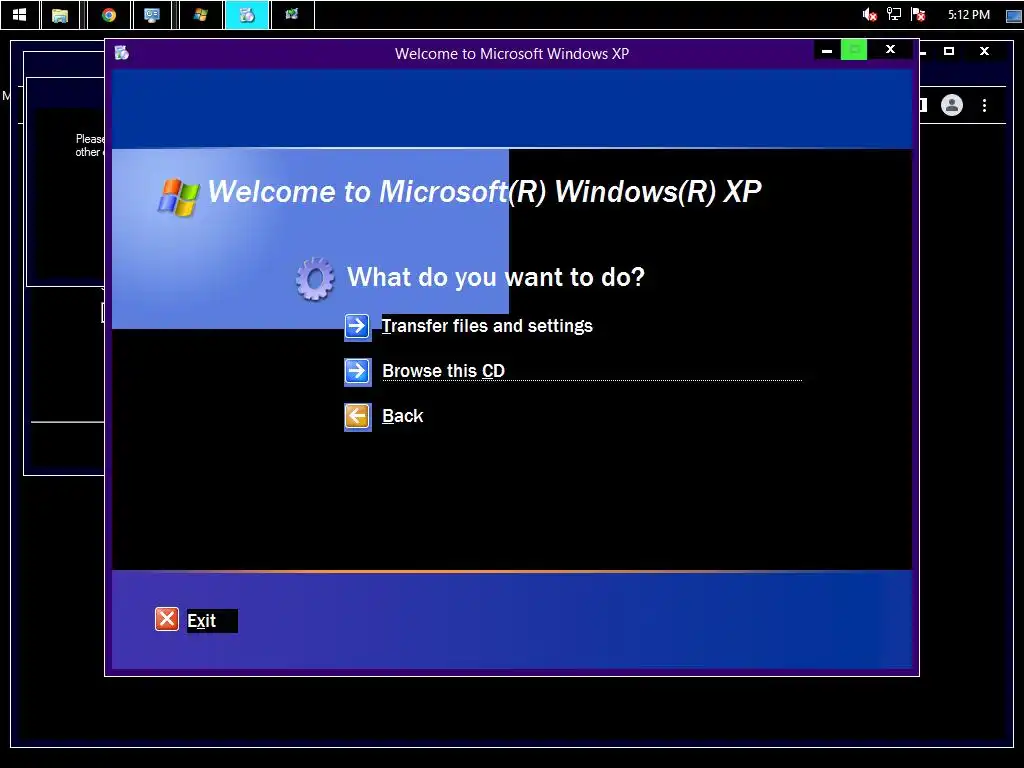Screen dimensions: 1024x768
Task: Open the profile avatar in the background Chrome window
Action: click(x=952, y=105)
